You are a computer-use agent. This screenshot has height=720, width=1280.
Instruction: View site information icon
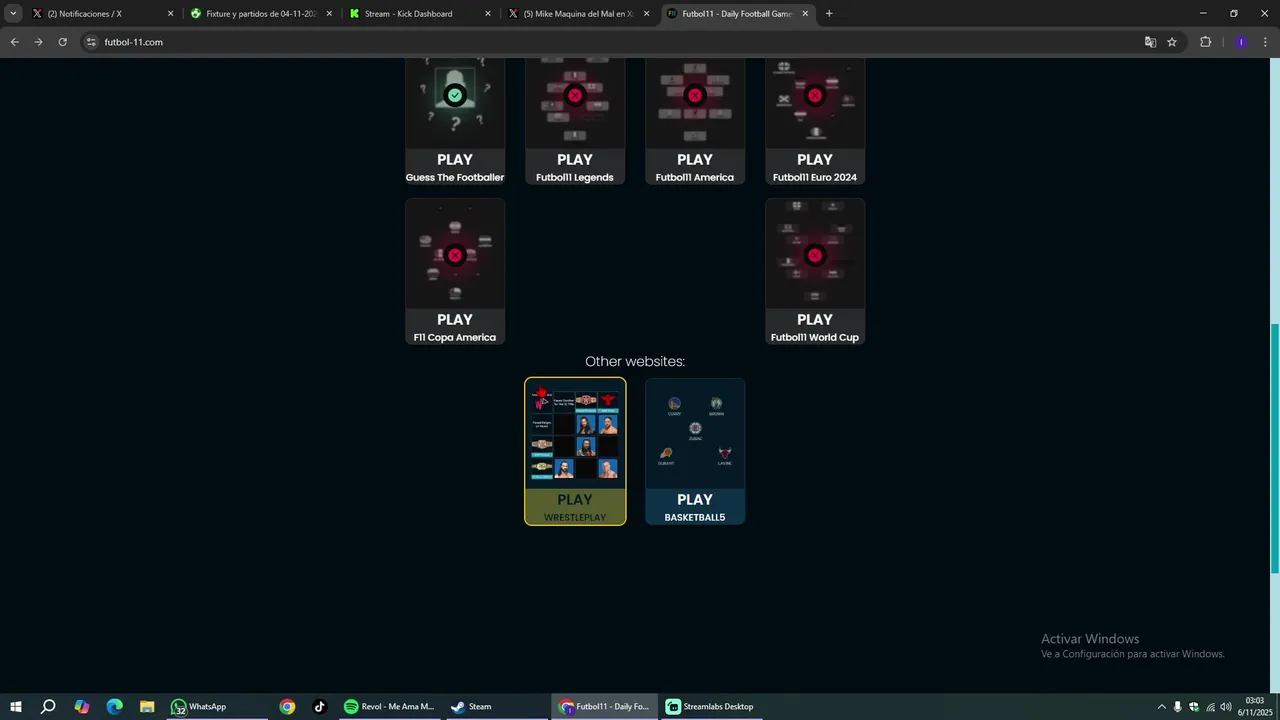[91, 42]
